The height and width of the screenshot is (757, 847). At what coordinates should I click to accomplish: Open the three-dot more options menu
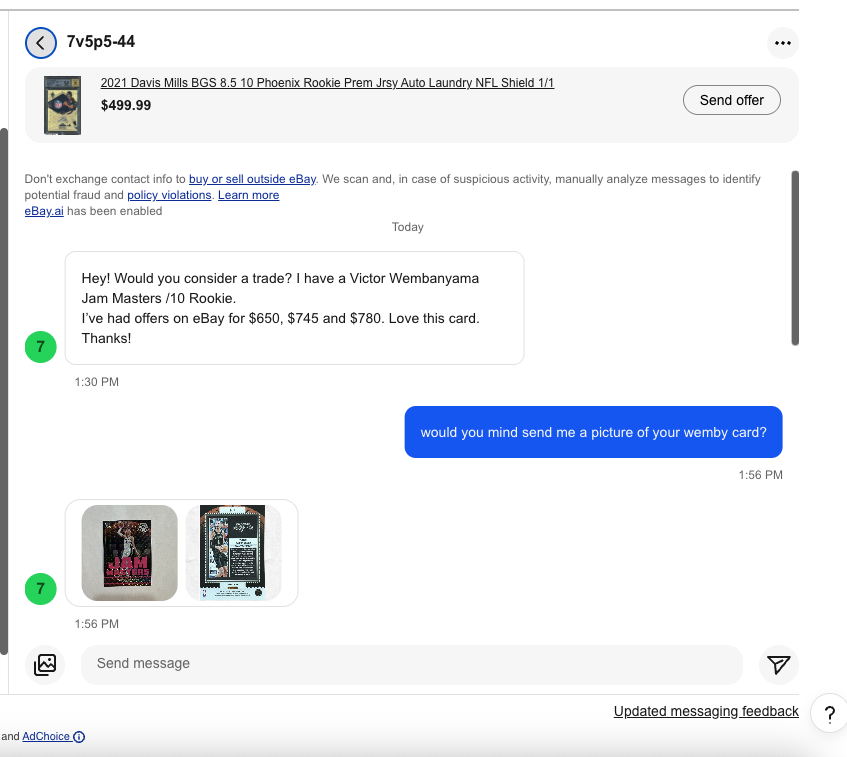[x=783, y=43]
